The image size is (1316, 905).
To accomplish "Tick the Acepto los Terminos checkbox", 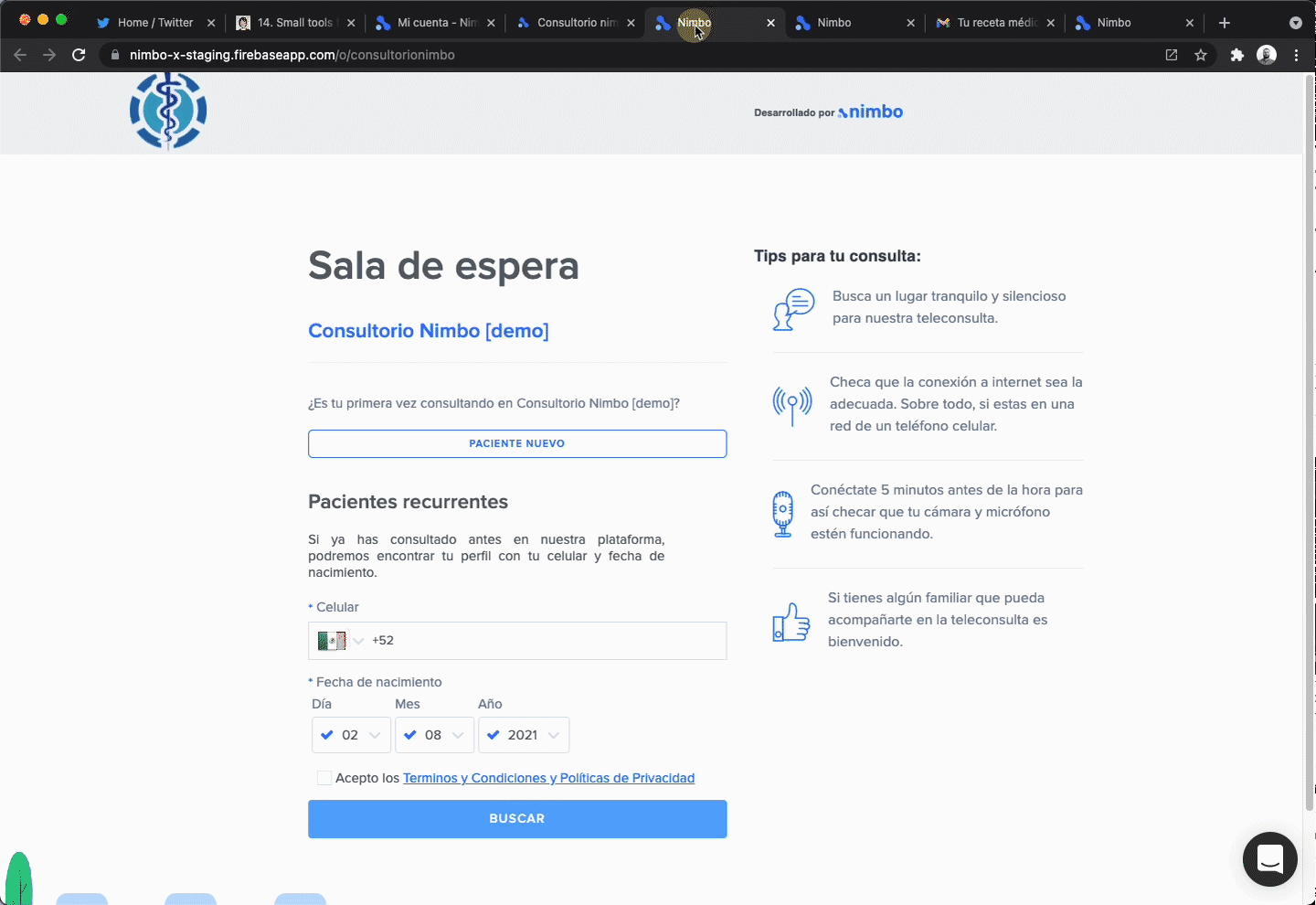I will tap(324, 778).
